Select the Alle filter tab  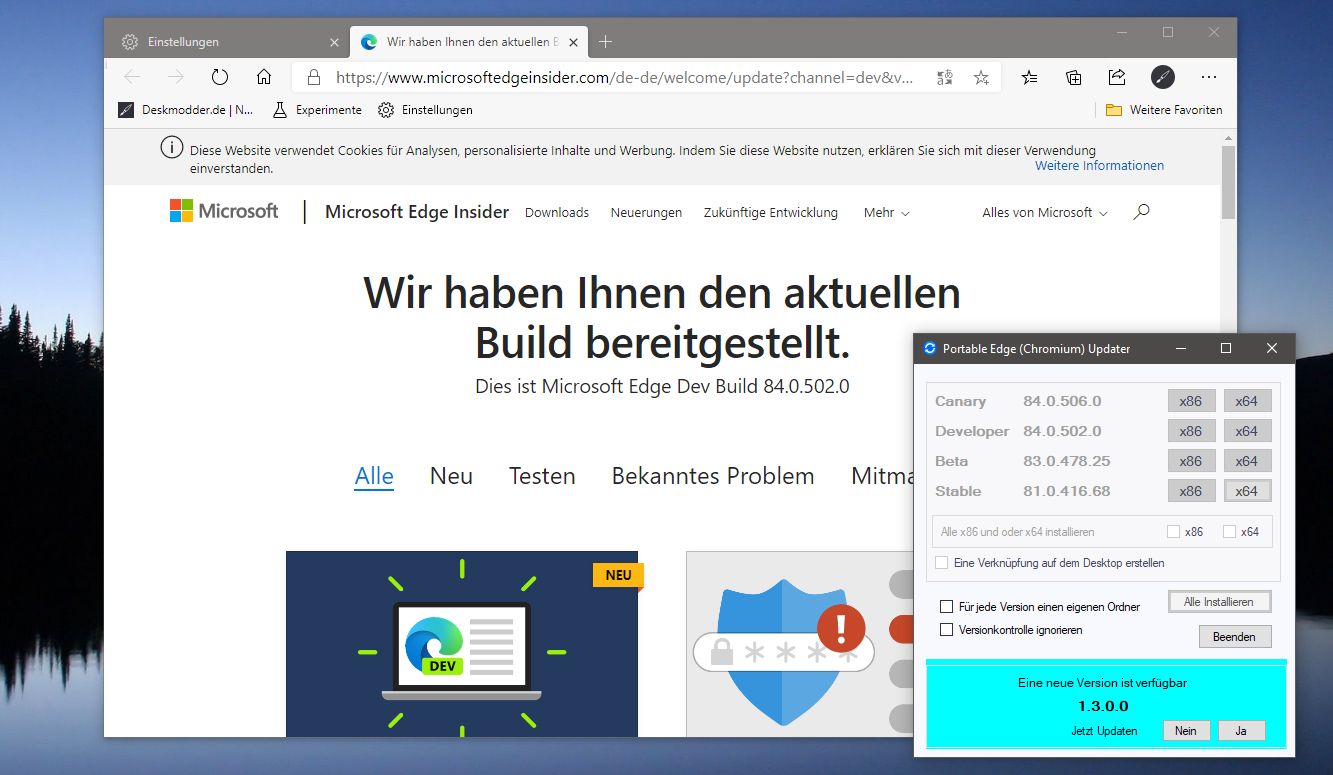374,476
